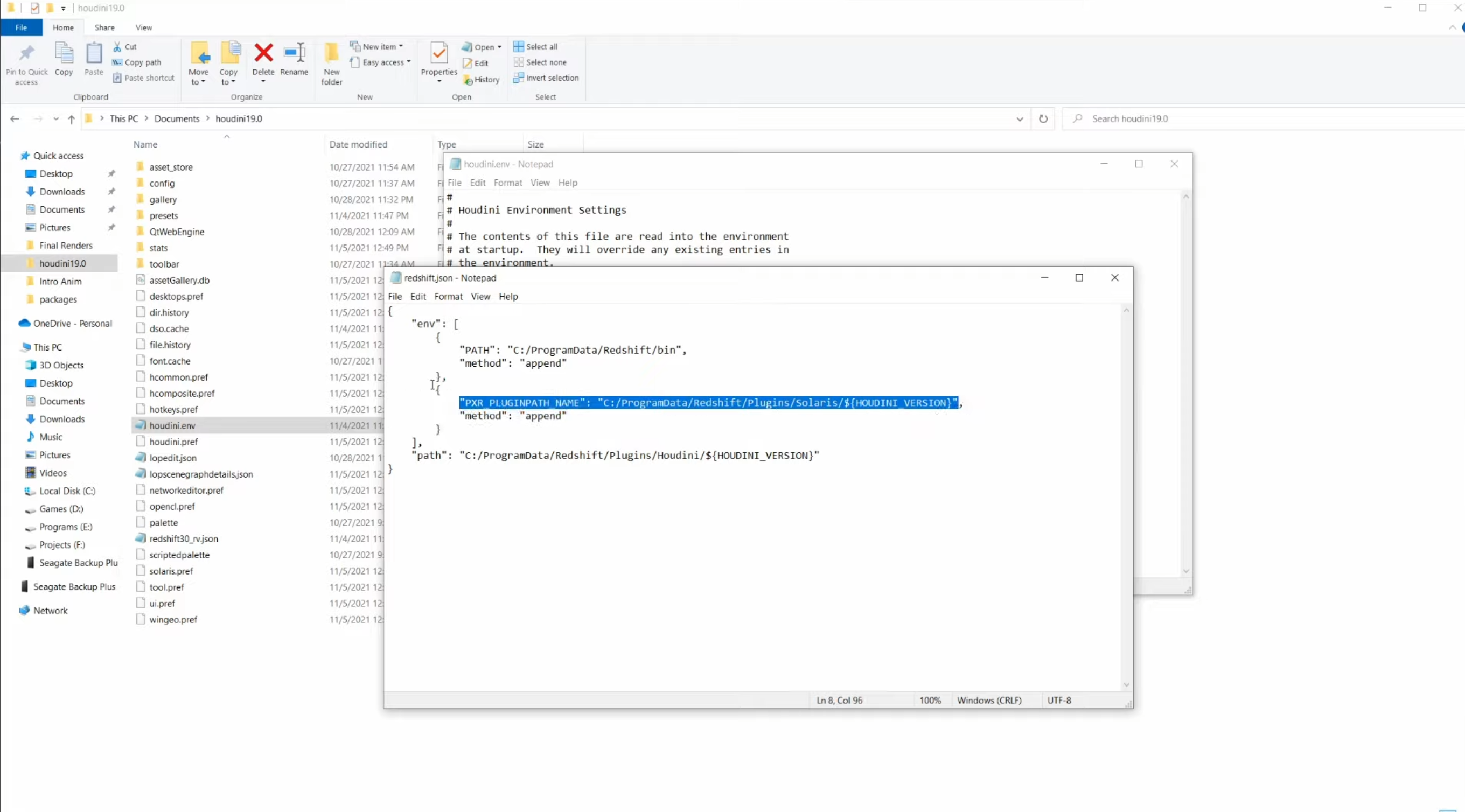Screen dimensions: 1465x812
Task: Click Edit in Open group
Action: pos(476,63)
